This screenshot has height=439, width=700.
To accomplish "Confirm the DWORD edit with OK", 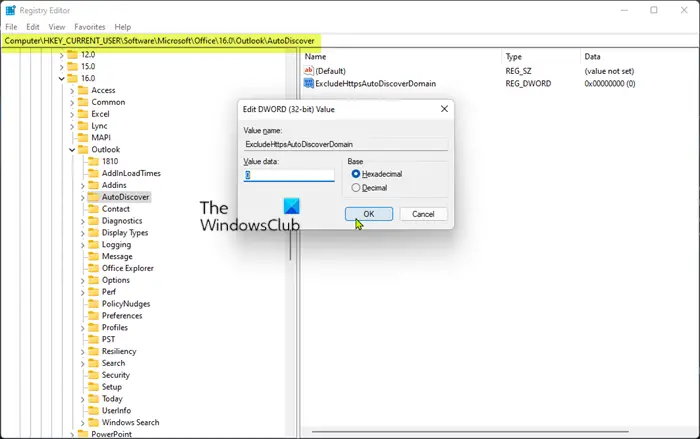I will coord(369,214).
